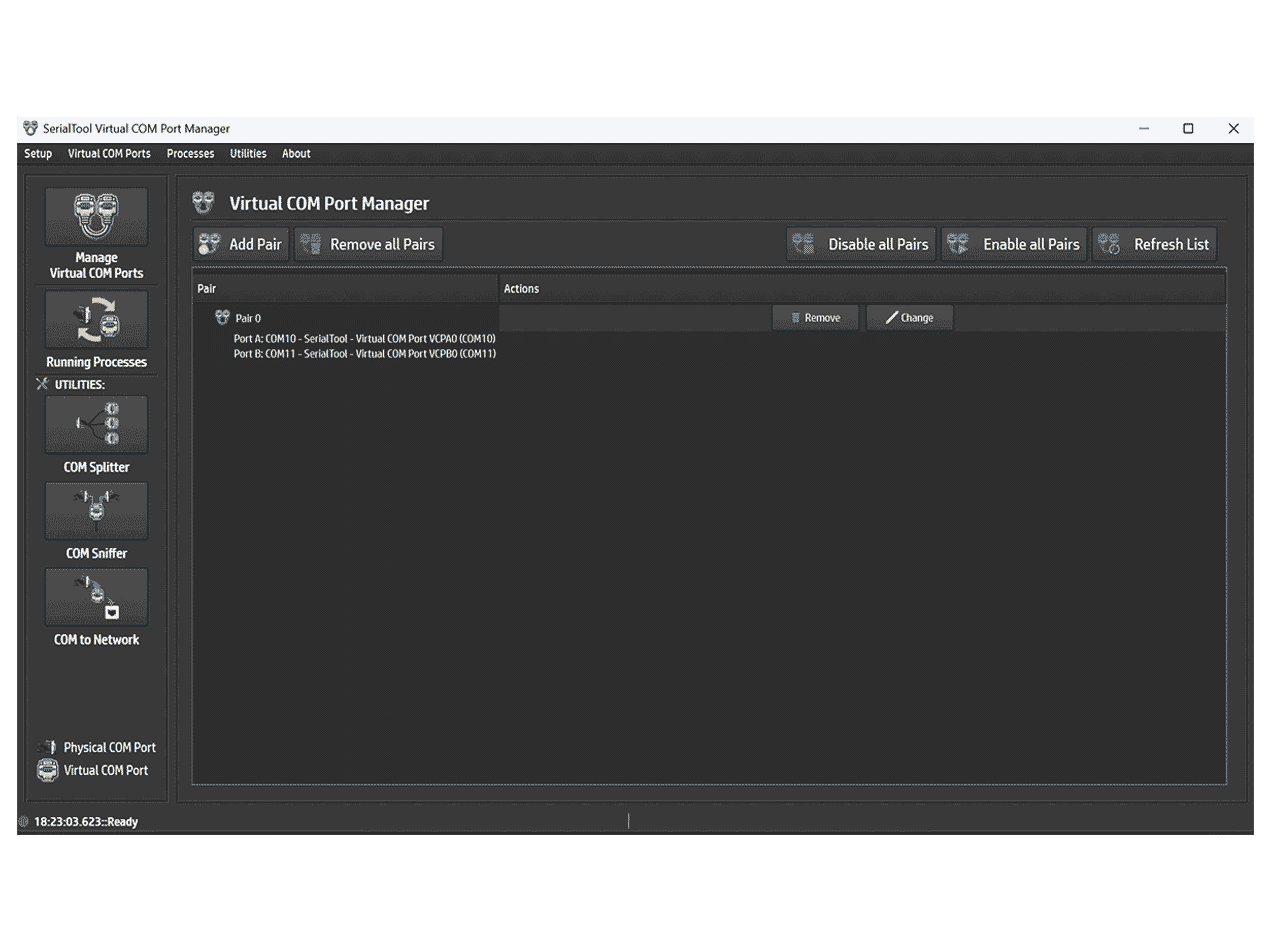1270x950 pixels.
Task: Change Pair 0 settings
Action: tap(910, 318)
